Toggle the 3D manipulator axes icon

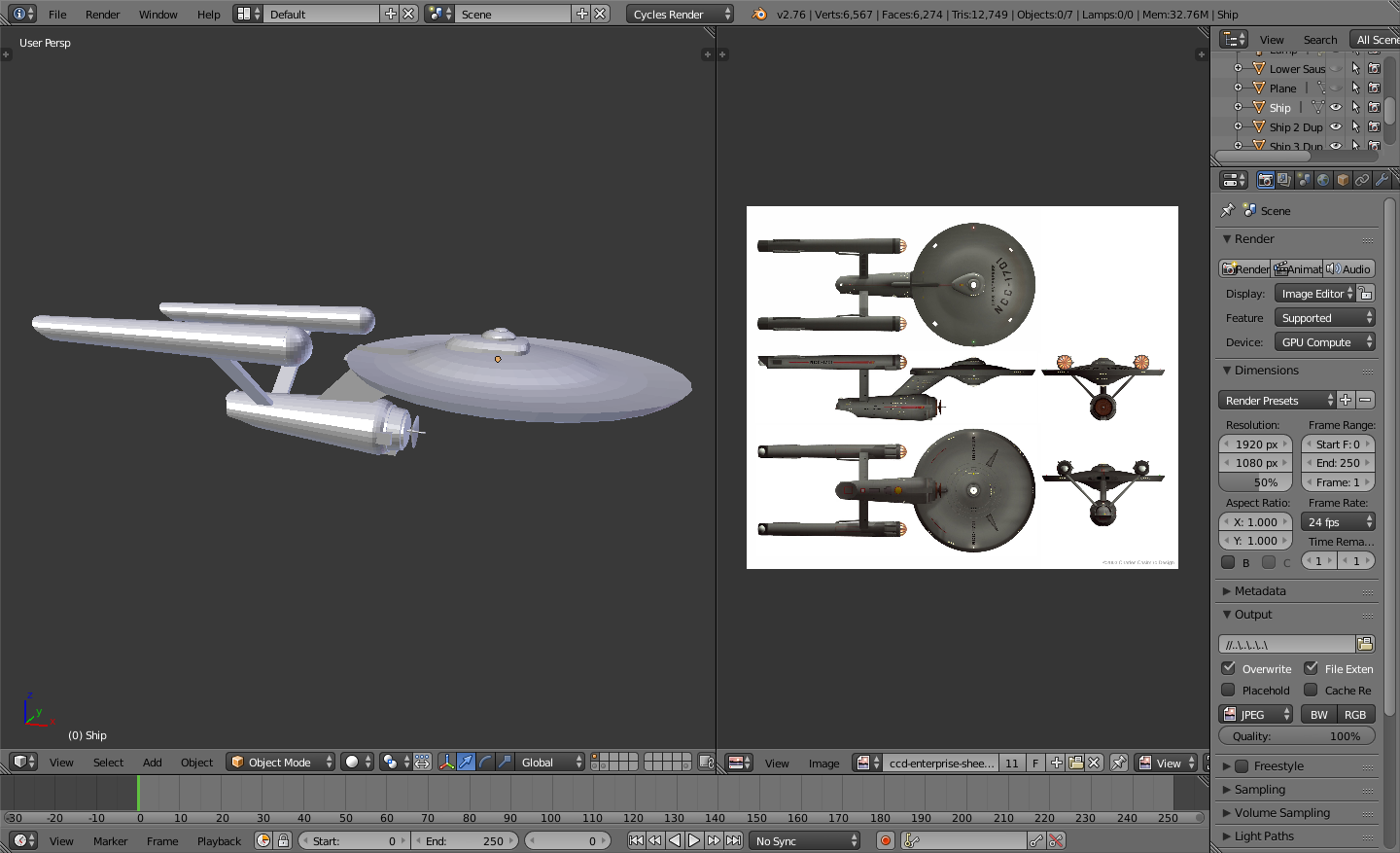(x=446, y=762)
